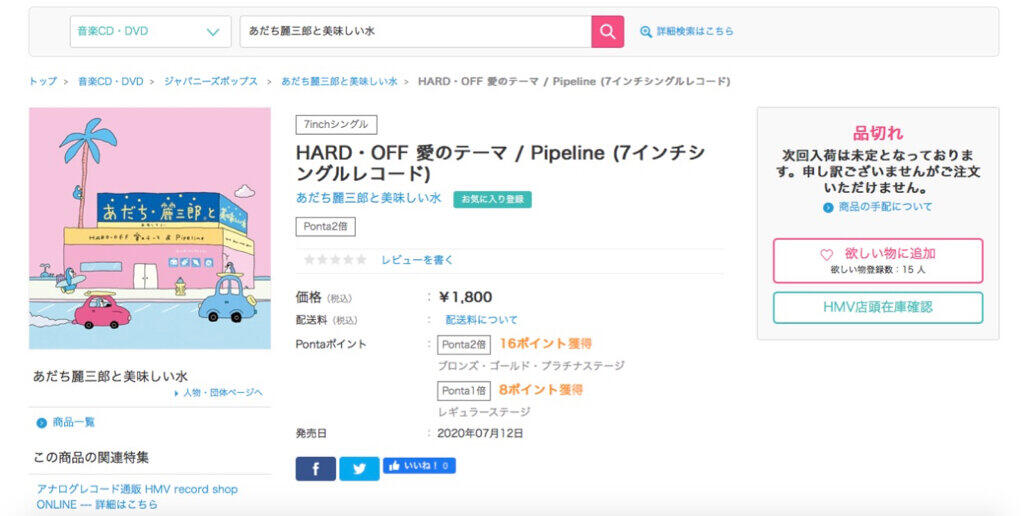Screen dimensions: 1024x516
Task: Click the 7inchシングル format tag
Action: [336, 124]
